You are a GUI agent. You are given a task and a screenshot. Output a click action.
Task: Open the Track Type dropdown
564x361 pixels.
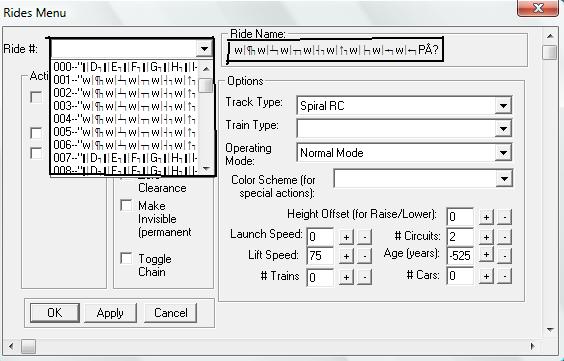pyautogui.click(x=503, y=106)
